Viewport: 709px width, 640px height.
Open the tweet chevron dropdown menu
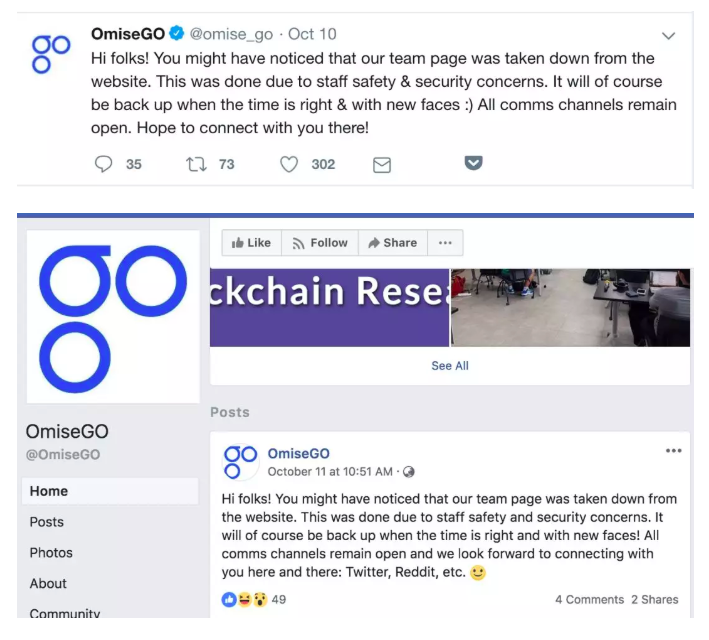click(668, 36)
